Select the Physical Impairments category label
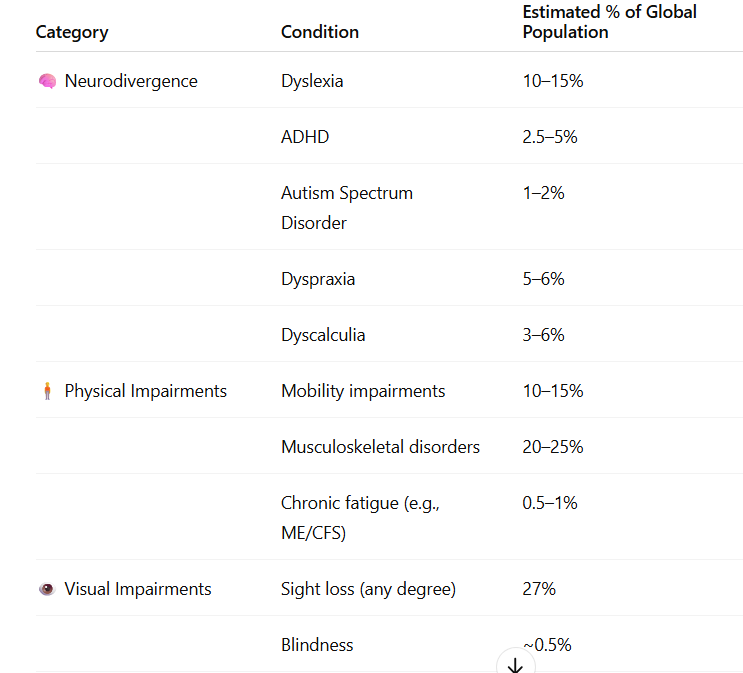743x673 pixels. pyautogui.click(x=146, y=391)
